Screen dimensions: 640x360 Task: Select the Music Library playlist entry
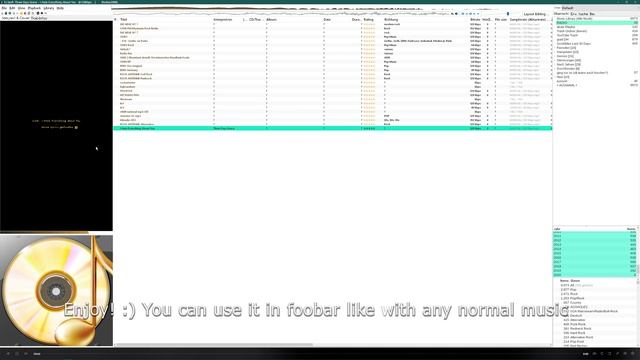[596, 19]
